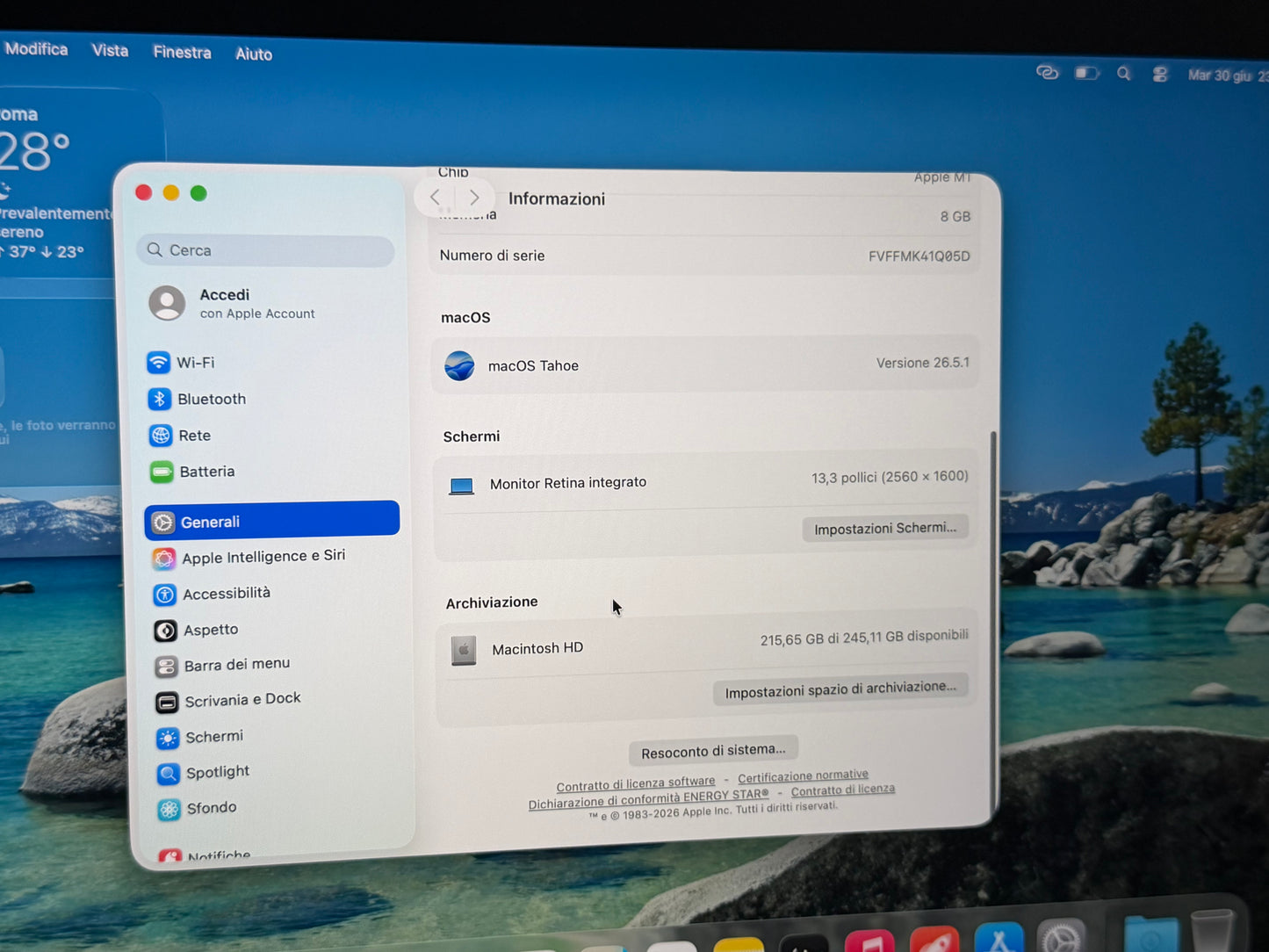Open Contratto di licenza software link
The width and height of the screenshot is (1269, 952).
pos(636,783)
